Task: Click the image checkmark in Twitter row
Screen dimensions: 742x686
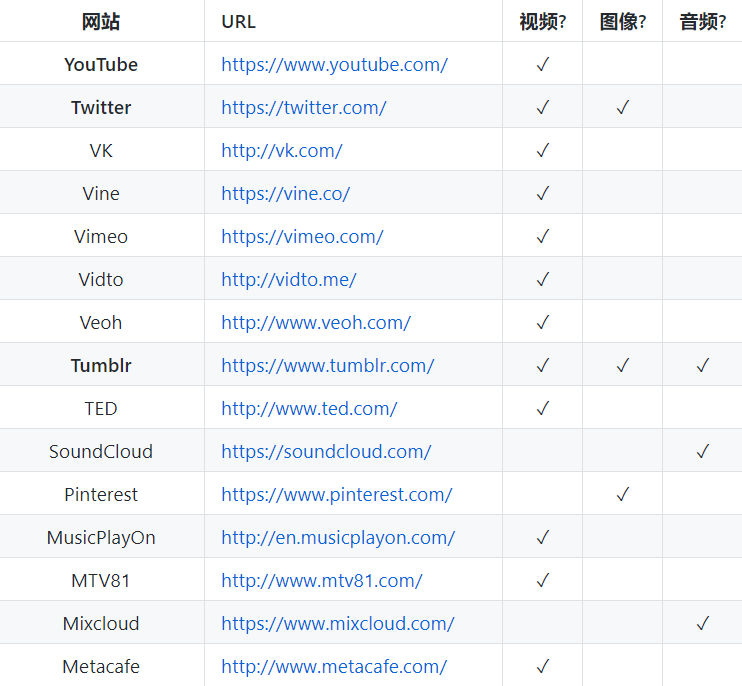Action: tap(623, 107)
